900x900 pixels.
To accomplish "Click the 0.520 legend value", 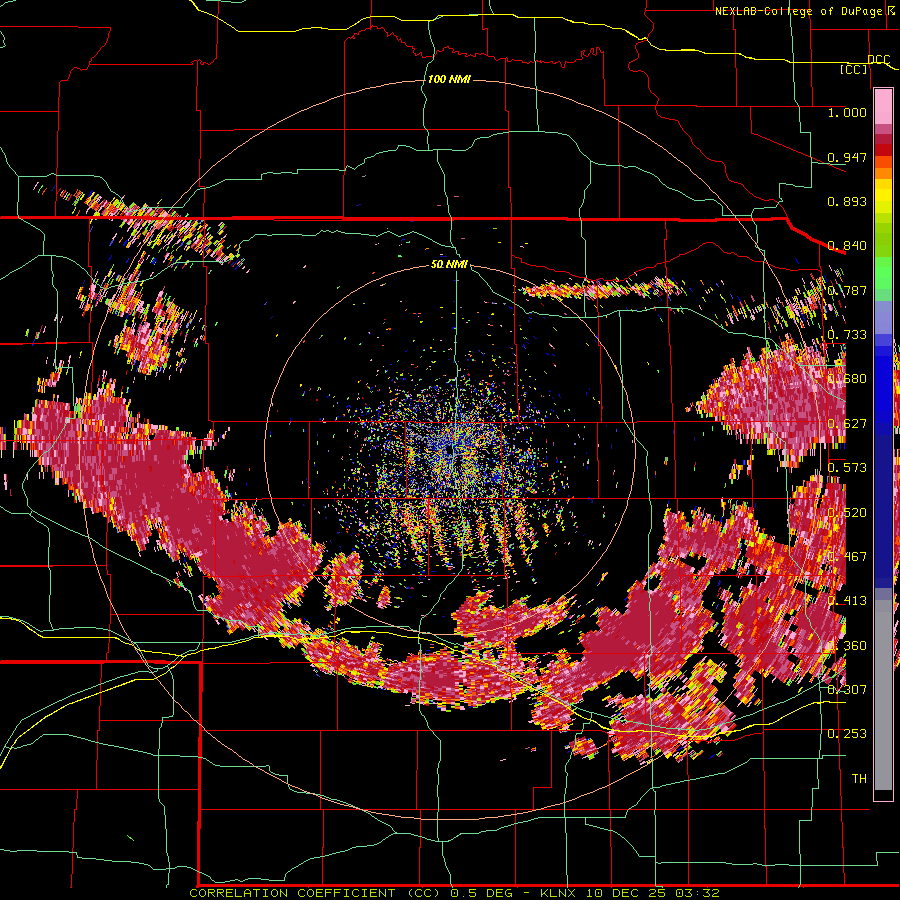I will pos(847,513).
